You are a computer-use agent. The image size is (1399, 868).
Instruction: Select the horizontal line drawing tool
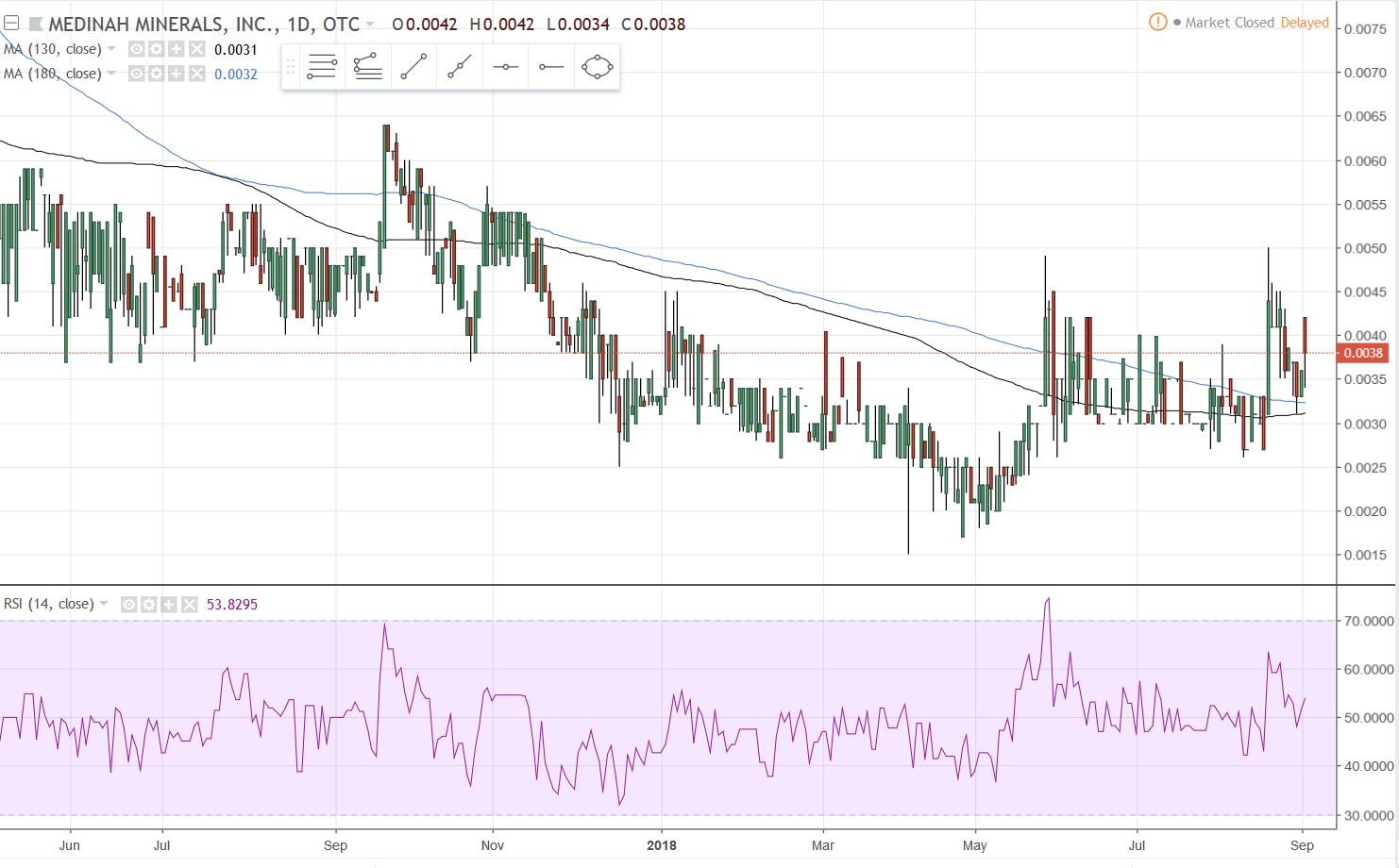[505, 67]
